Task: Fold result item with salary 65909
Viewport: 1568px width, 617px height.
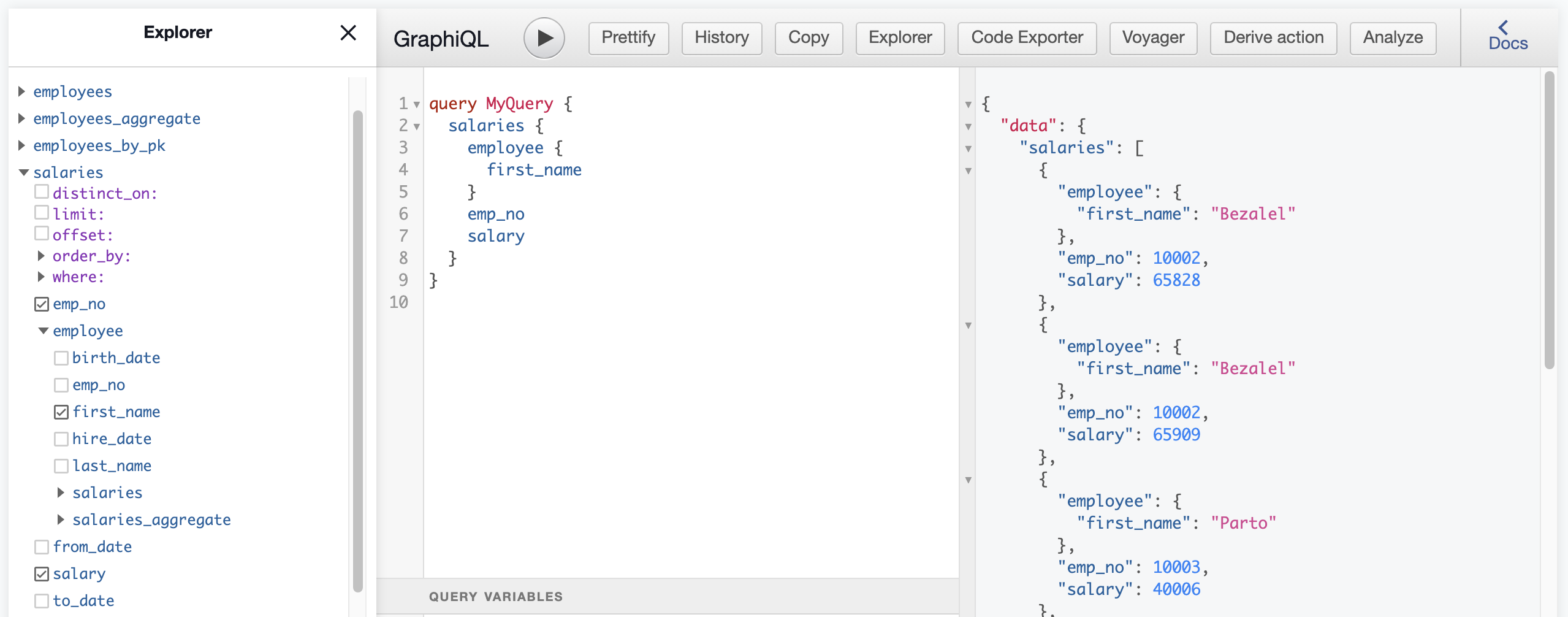Action: (969, 326)
